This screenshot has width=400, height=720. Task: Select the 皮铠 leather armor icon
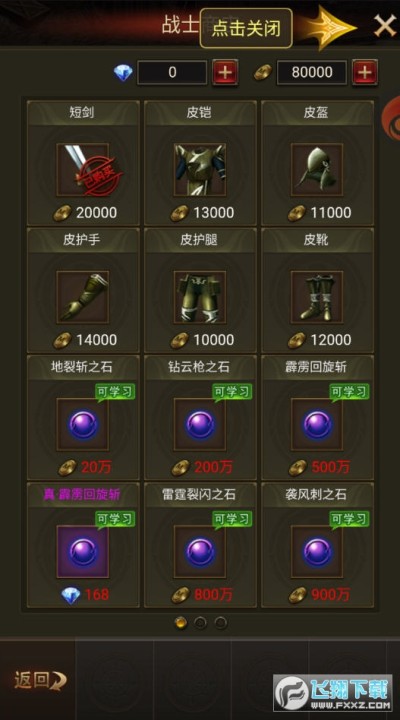pos(200,170)
